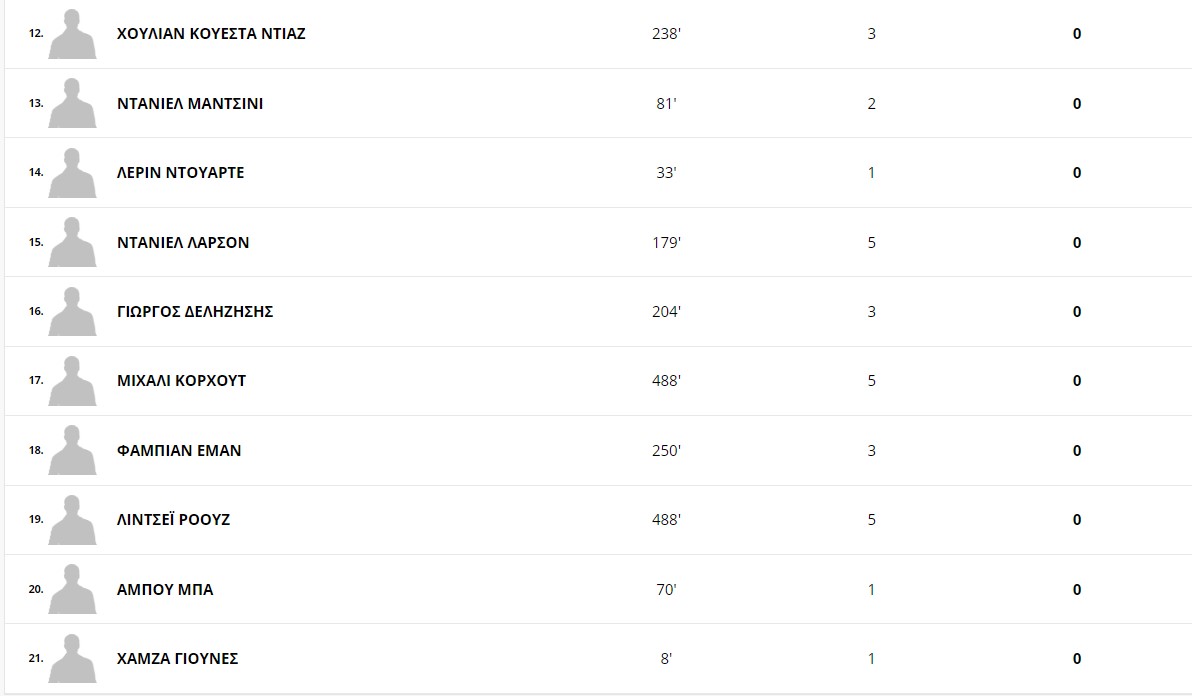The height and width of the screenshot is (696, 1192).
Task: Click avatar icon of ΑΜΠΟΥ ΜΠΑ
Action: tap(72, 589)
